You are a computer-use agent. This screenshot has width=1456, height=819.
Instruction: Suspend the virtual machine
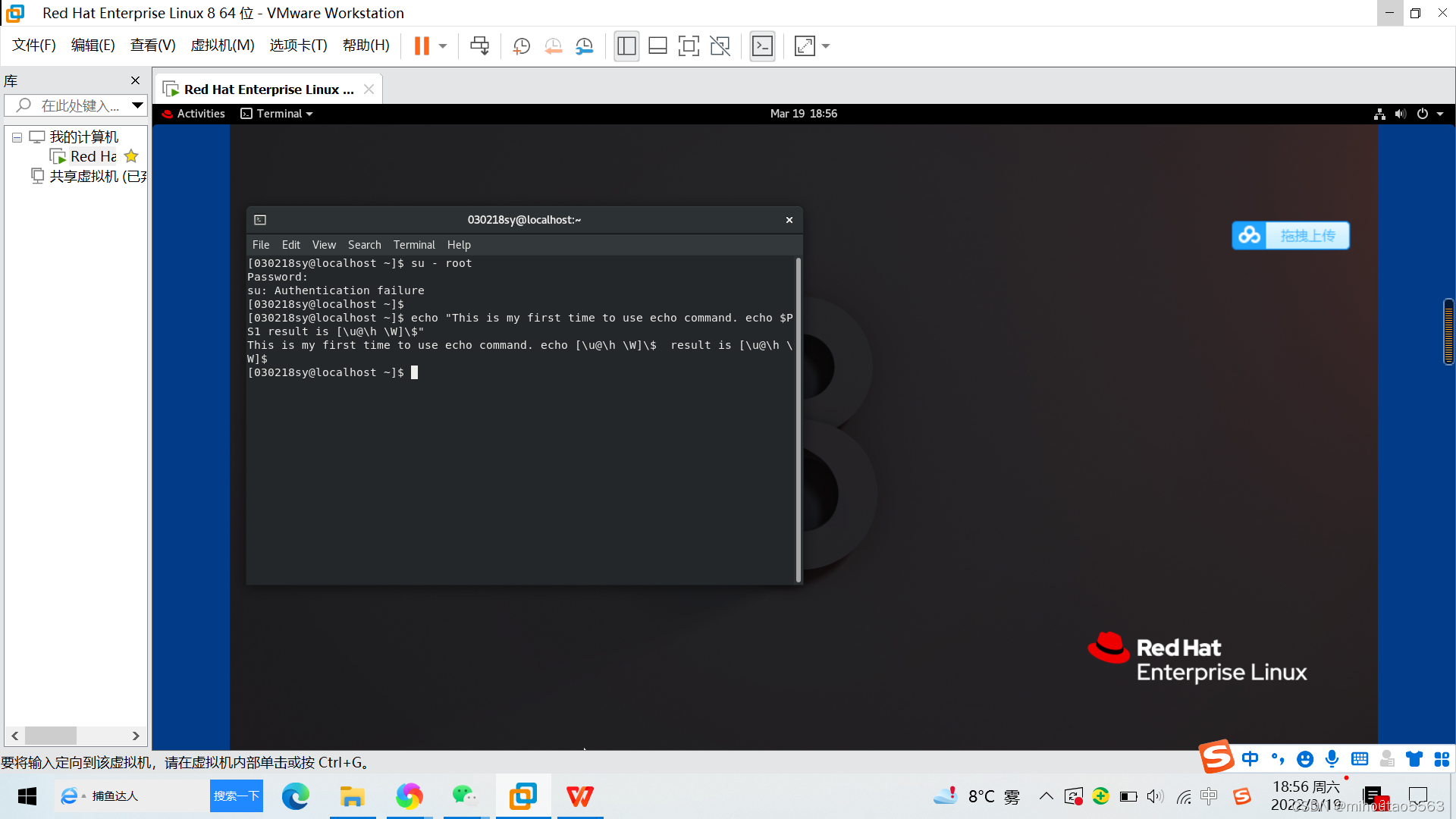421,45
